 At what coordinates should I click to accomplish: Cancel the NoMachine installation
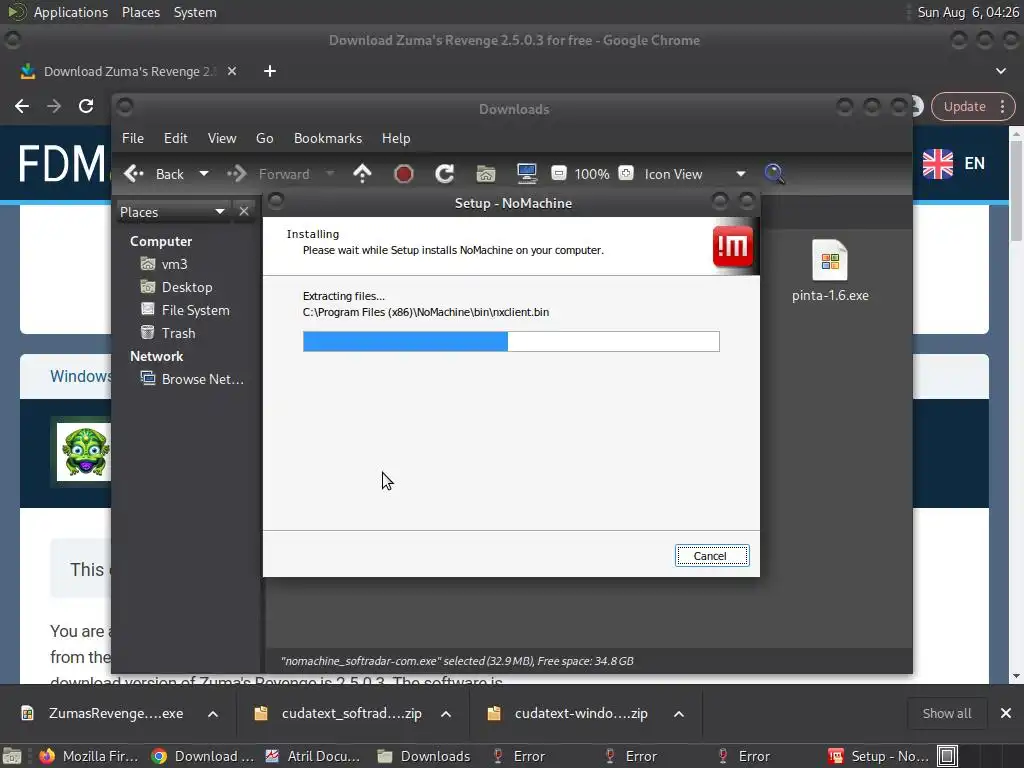(712, 556)
